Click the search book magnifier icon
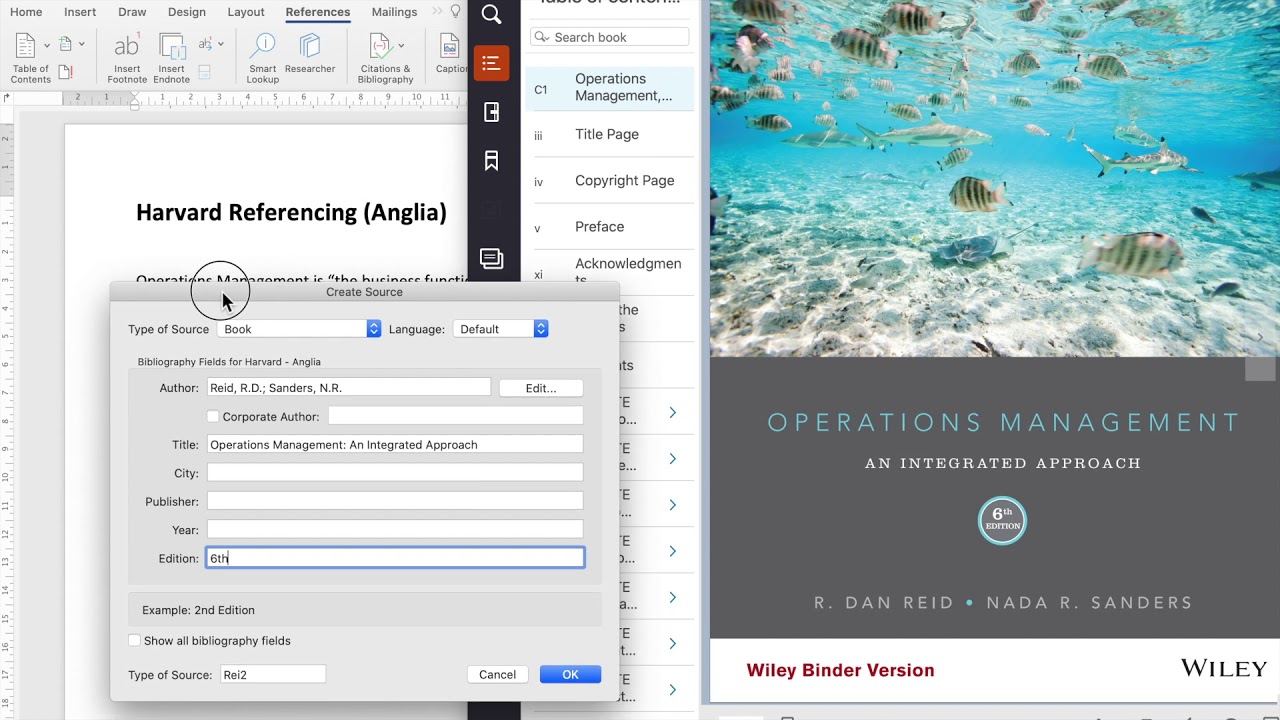The image size is (1280, 720). (x=541, y=37)
